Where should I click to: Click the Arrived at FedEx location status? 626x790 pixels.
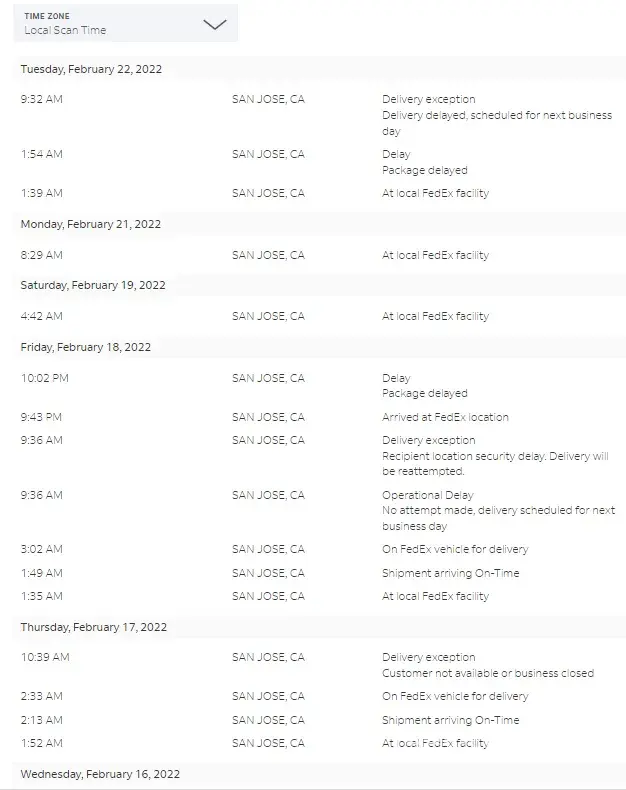coord(445,417)
